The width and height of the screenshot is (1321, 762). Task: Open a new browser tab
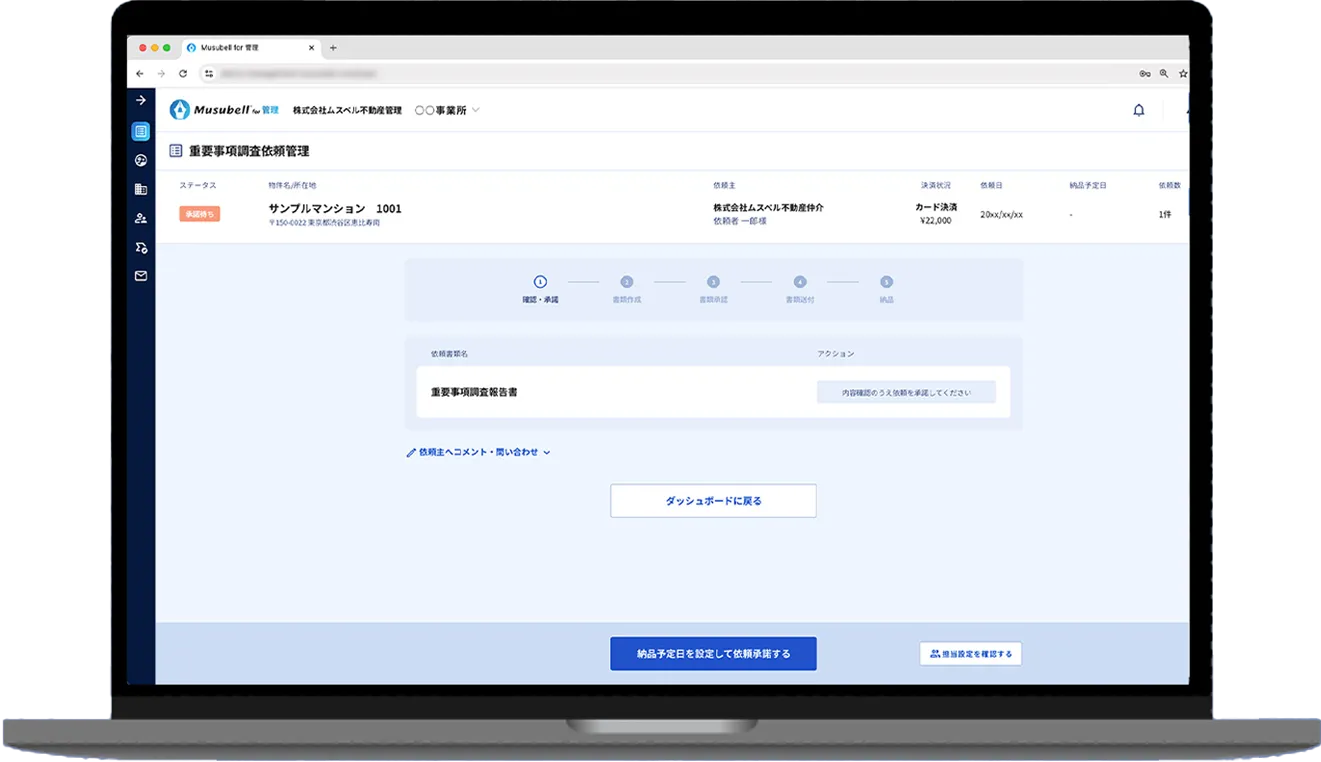pyautogui.click(x=332, y=46)
